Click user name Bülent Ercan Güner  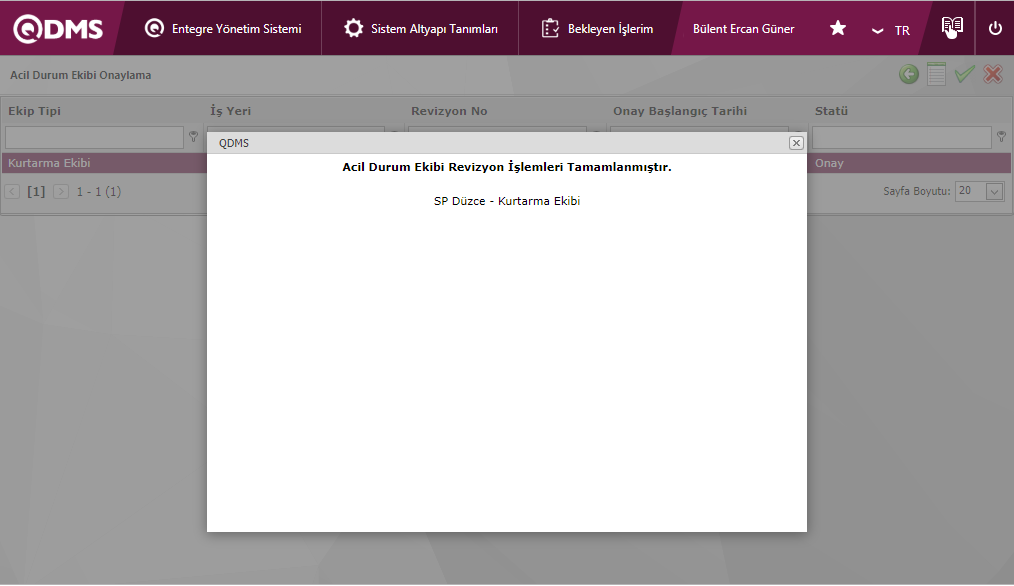[x=743, y=29]
